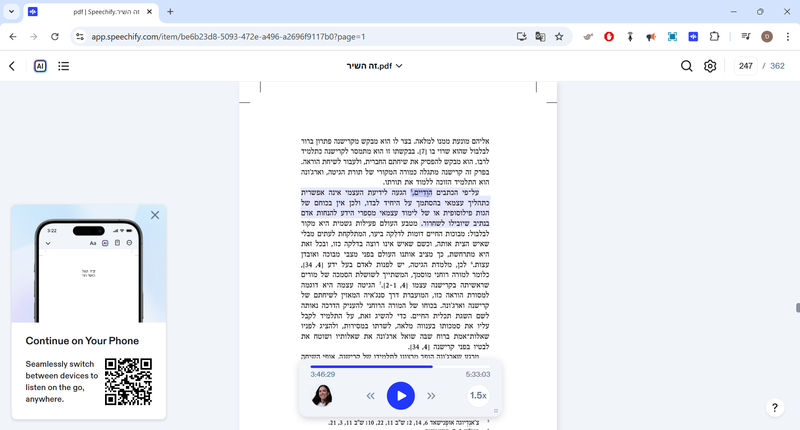Open Speechify settings gear
Screen dimensions: 800x430
[710, 66]
